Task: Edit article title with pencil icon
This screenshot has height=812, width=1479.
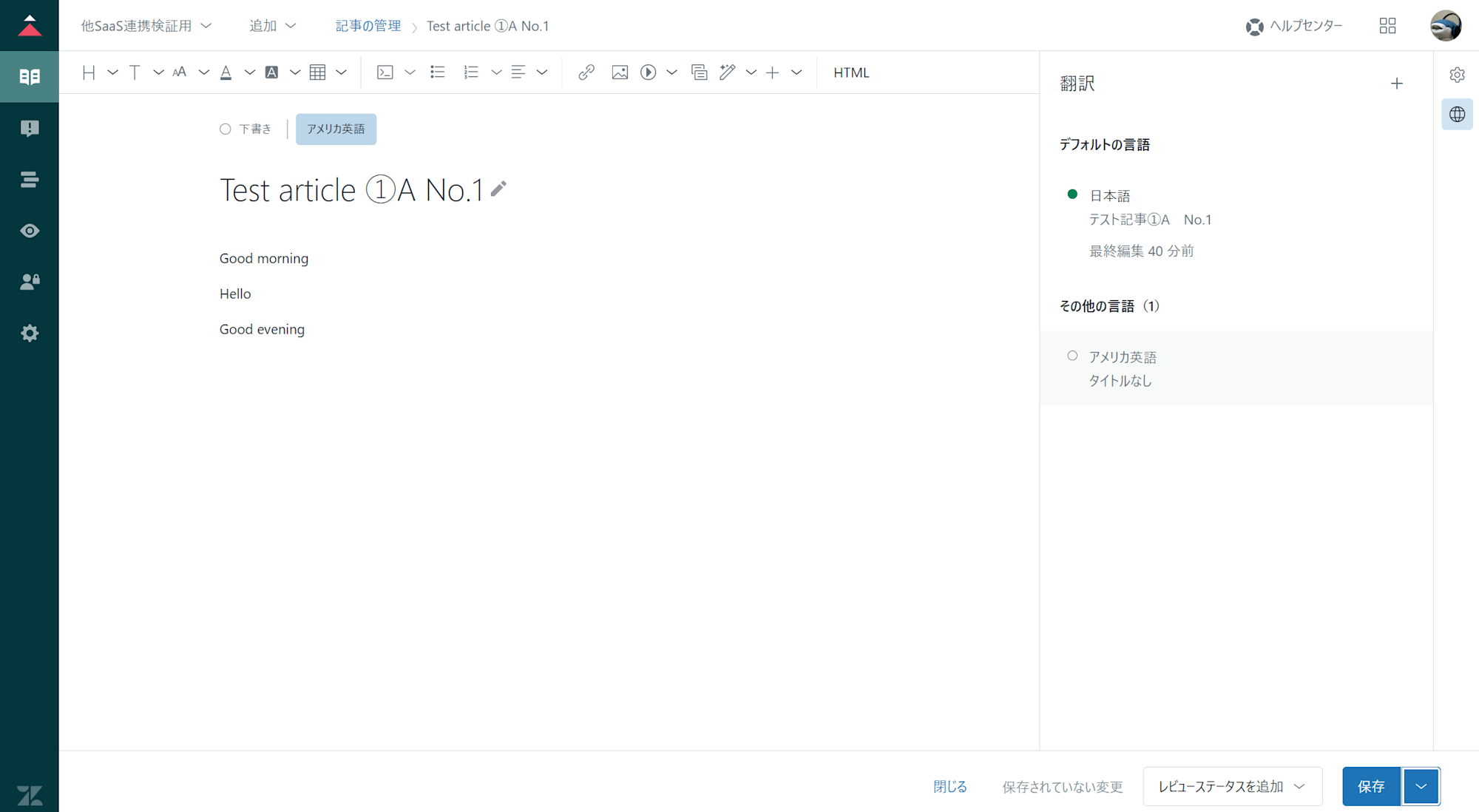Action: (x=498, y=189)
